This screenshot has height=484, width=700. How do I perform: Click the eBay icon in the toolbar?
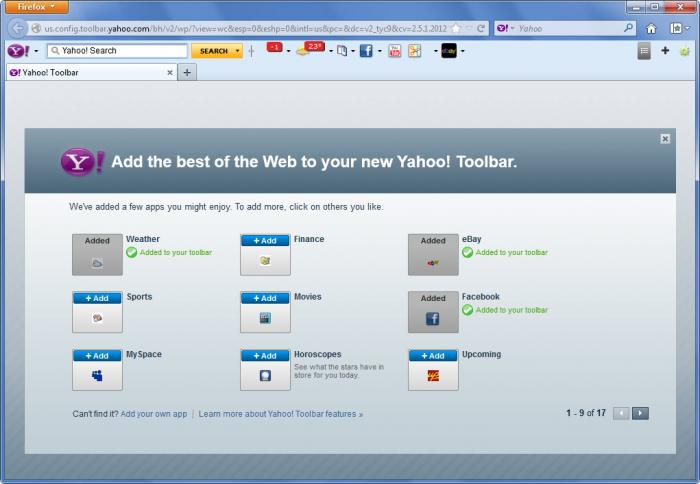point(449,50)
